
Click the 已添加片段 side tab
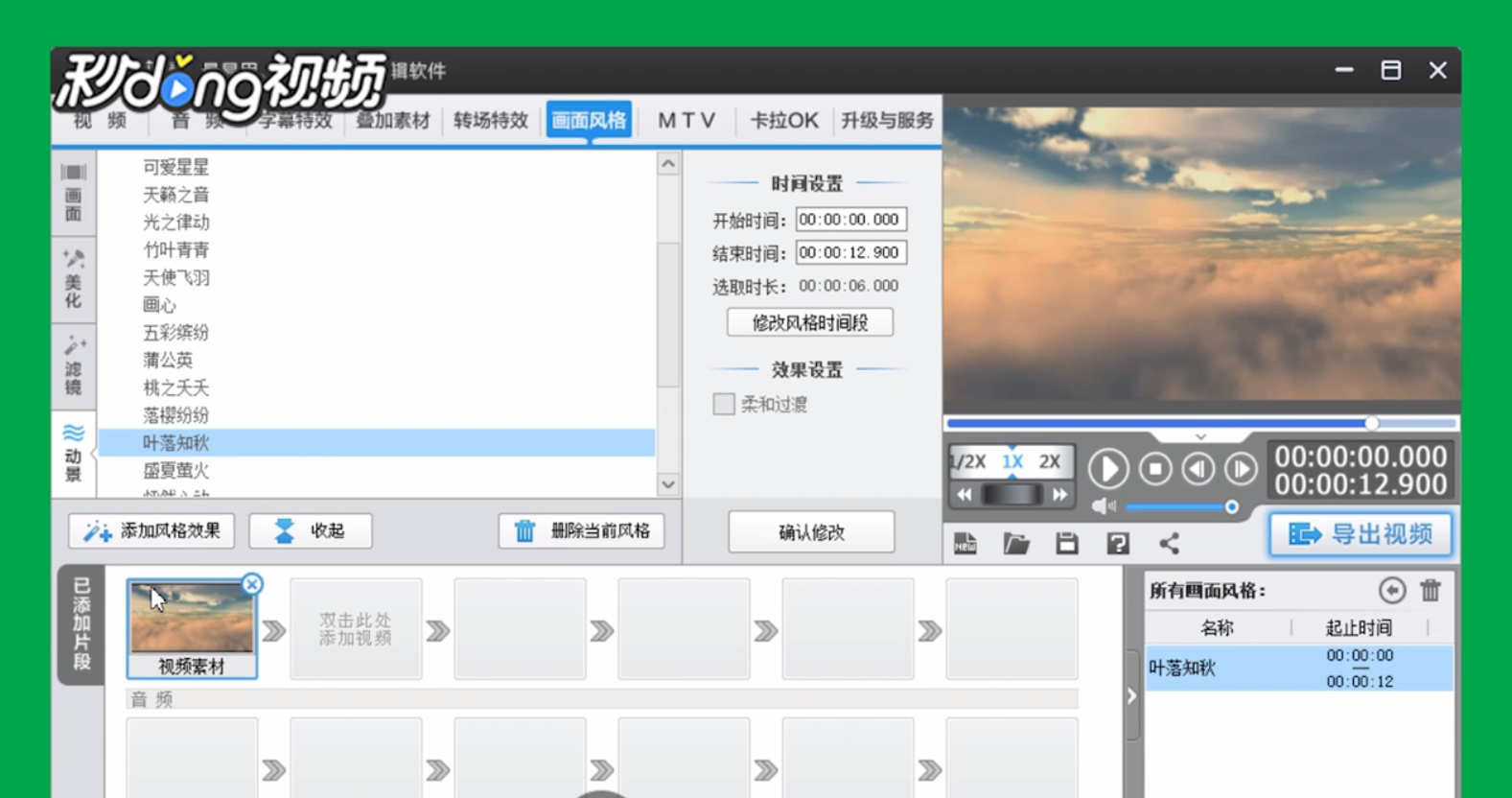click(x=81, y=623)
